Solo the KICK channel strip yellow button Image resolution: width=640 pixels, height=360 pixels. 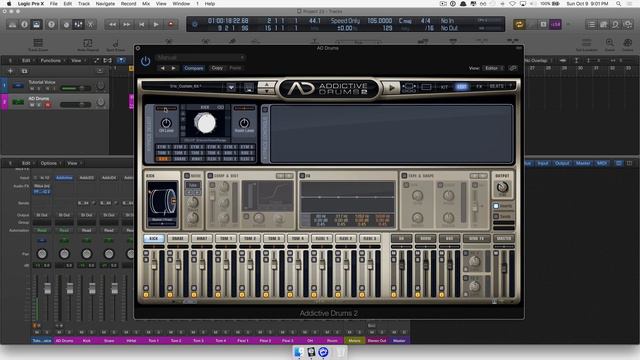(x=146, y=294)
